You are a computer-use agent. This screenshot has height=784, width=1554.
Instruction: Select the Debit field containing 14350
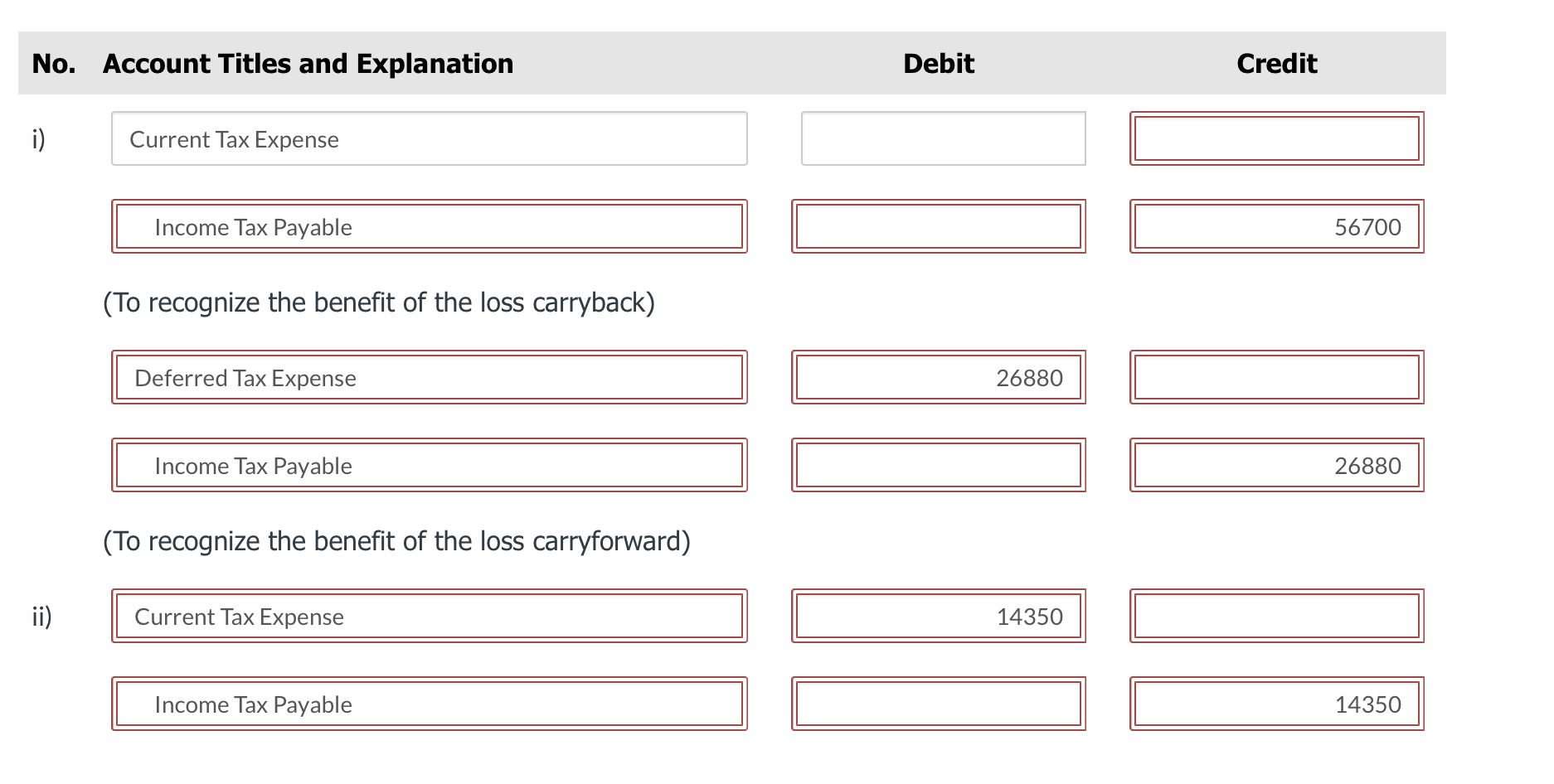[939, 616]
